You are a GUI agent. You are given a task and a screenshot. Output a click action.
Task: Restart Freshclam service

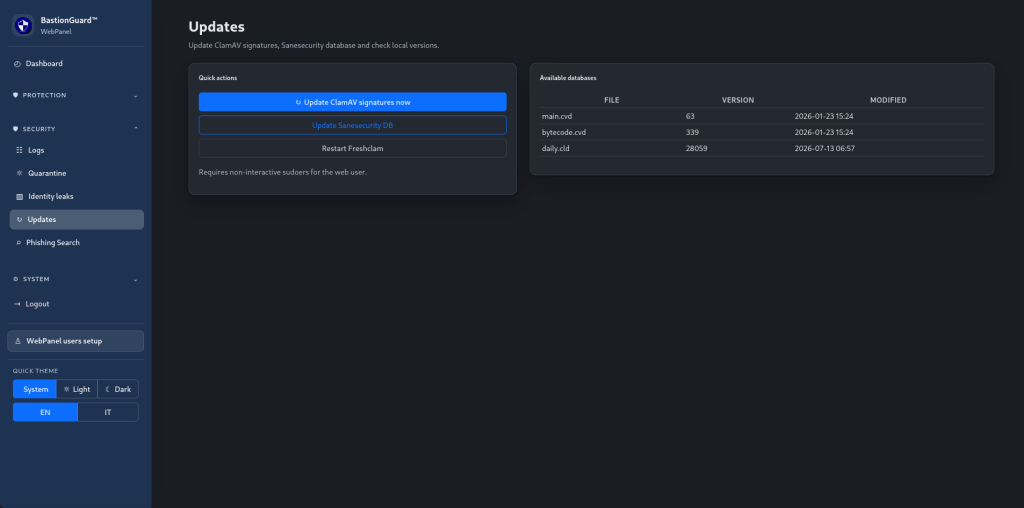[x=353, y=148]
